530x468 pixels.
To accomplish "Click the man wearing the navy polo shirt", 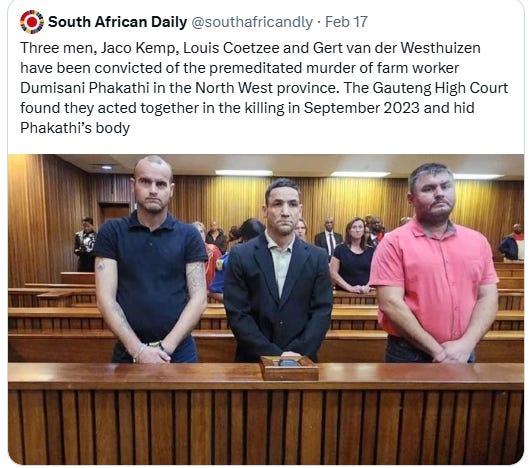I will [151, 260].
